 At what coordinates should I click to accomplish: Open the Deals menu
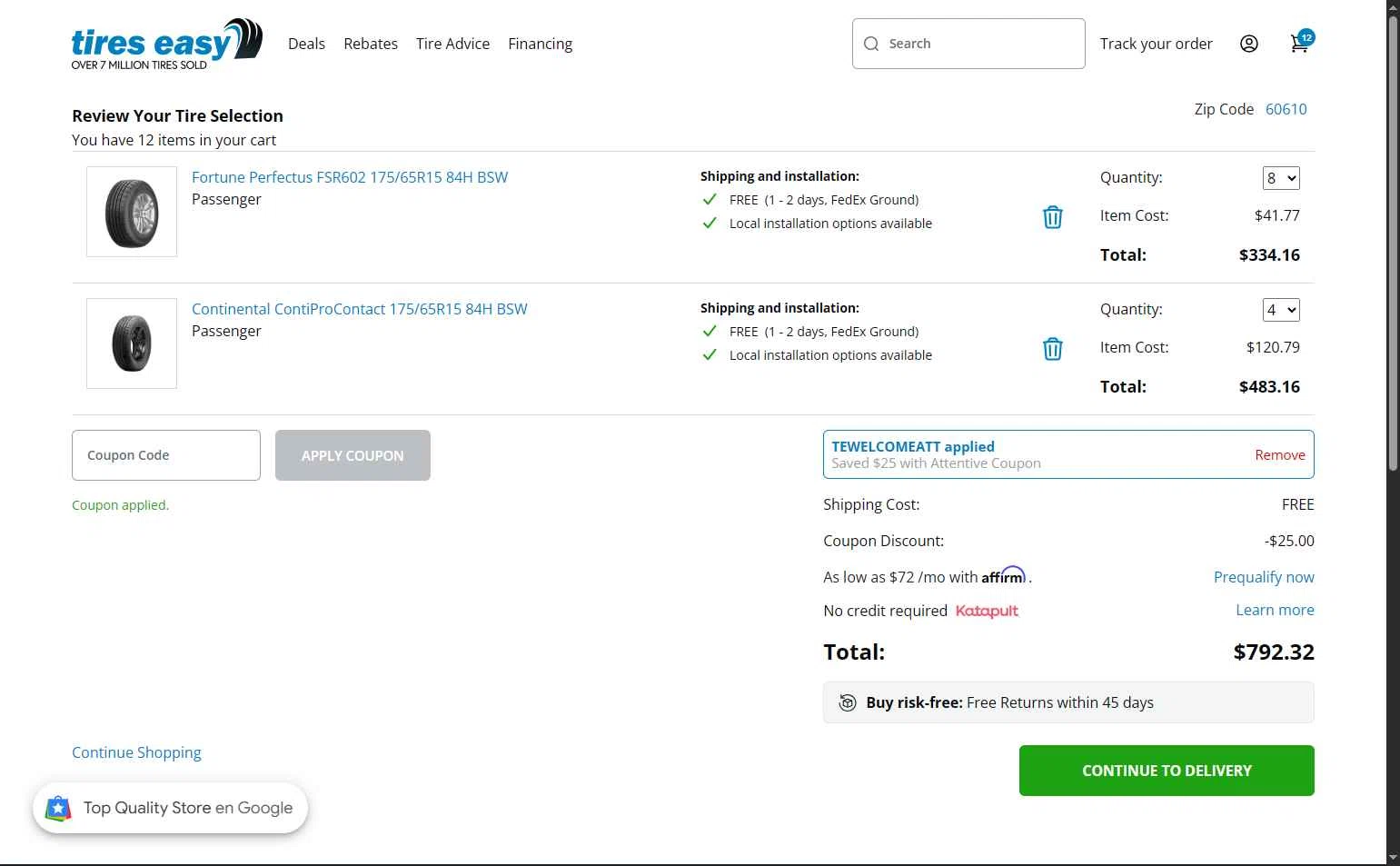[306, 44]
